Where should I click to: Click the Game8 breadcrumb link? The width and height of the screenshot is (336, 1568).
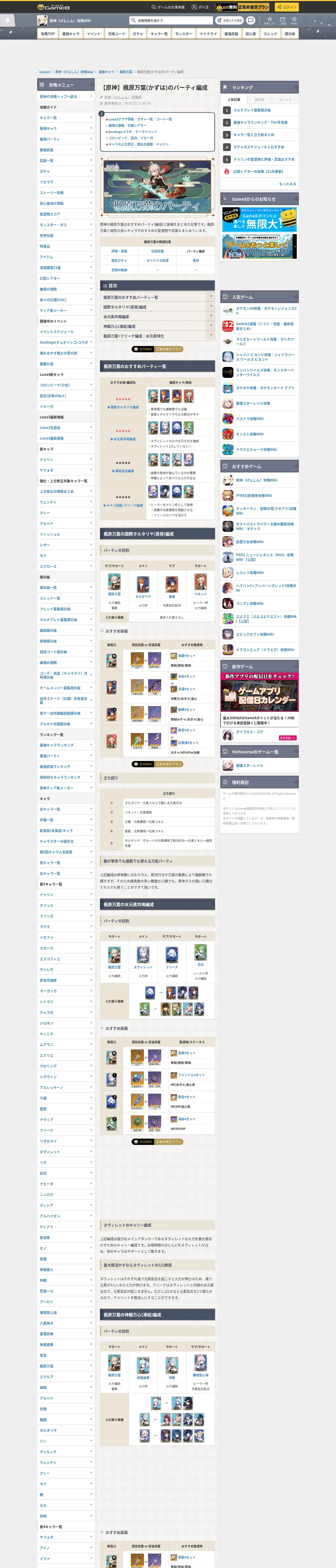pyautogui.click(x=44, y=72)
